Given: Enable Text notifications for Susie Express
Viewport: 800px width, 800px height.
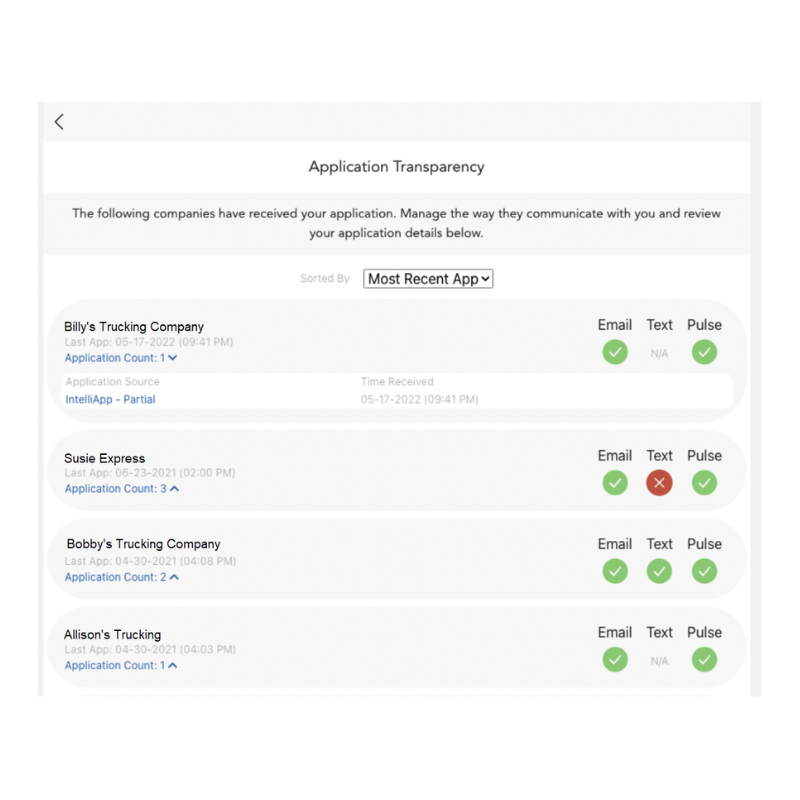Looking at the screenshot, I should click(x=659, y=483).
